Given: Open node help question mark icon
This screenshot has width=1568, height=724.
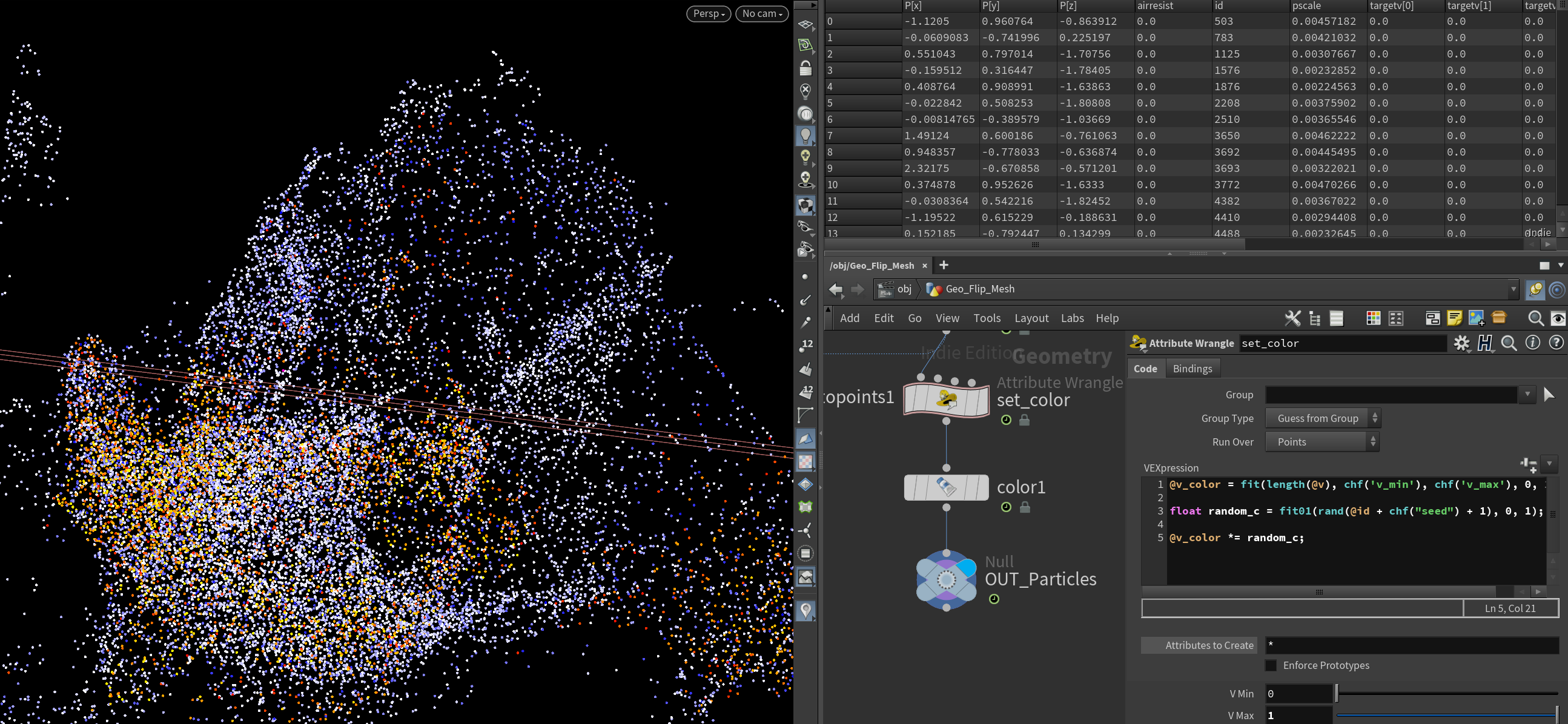Looking at the screenshot, I should coord(1556,343).
